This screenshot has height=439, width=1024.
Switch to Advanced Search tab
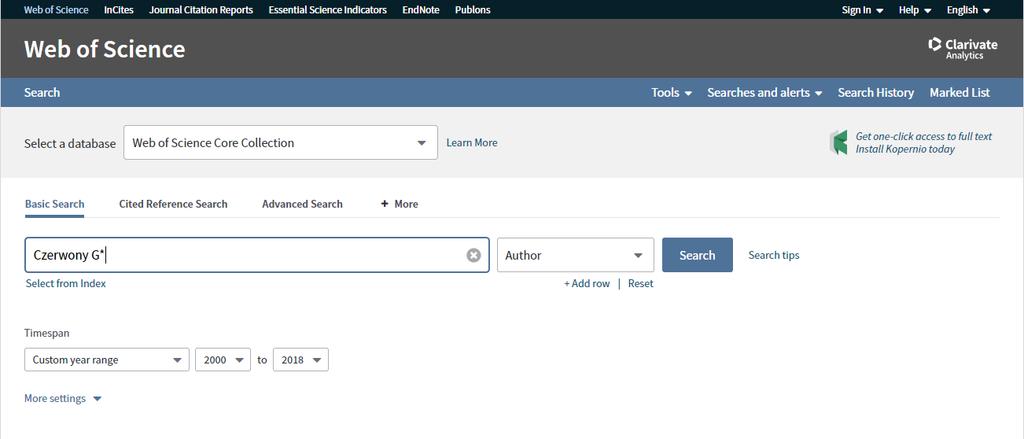(x=302, y=204)
